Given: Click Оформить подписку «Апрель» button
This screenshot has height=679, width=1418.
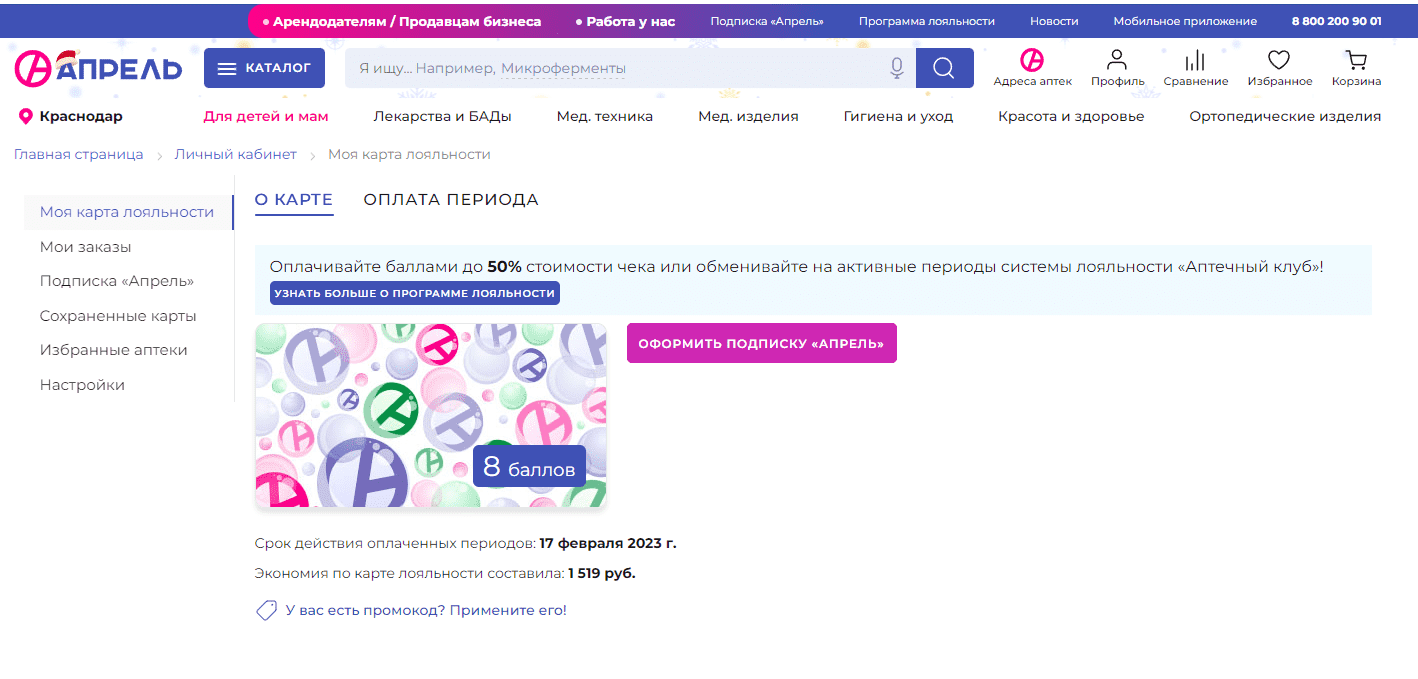Looking at the screenshot, I should [762, 343].
